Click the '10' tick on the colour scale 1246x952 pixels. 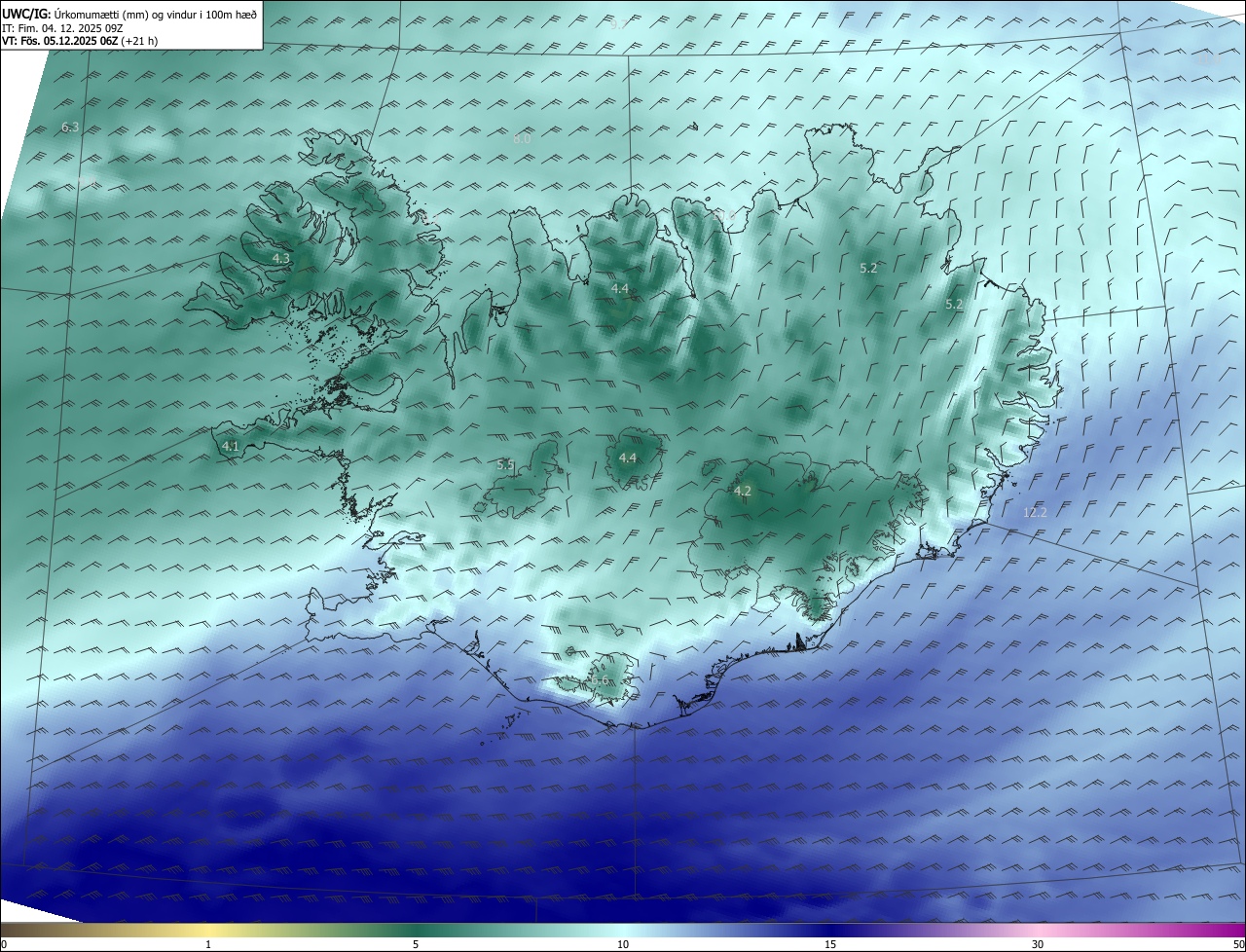click(x=623, y=944)
